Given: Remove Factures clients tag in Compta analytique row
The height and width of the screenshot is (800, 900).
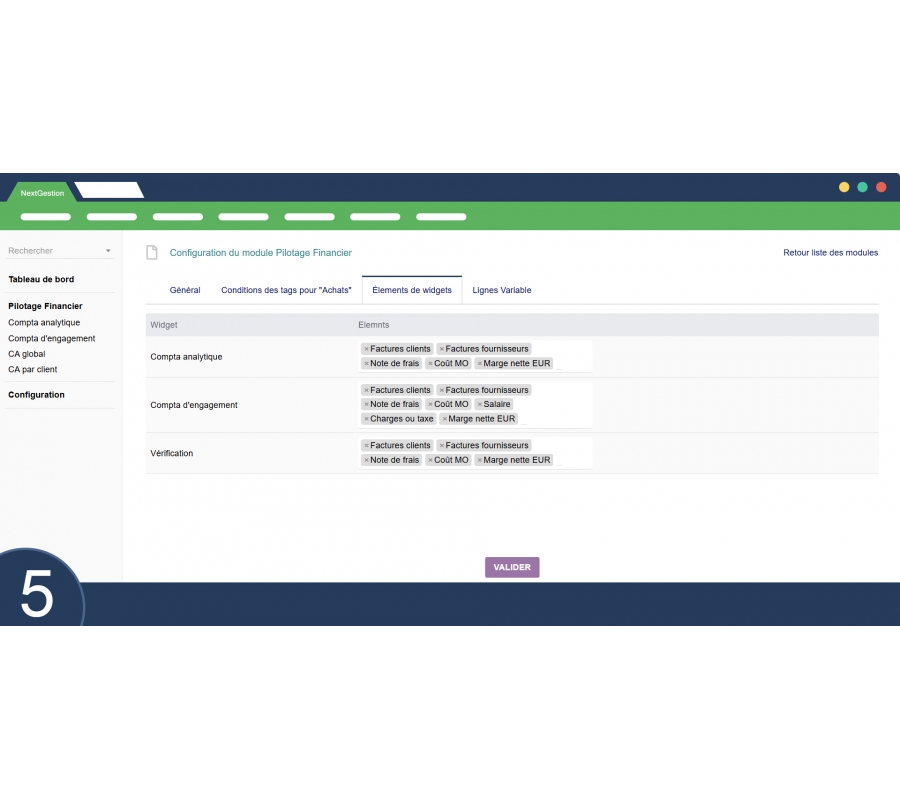Looking at the screenshot, I should pyautogui.click(x=366, y=349).
